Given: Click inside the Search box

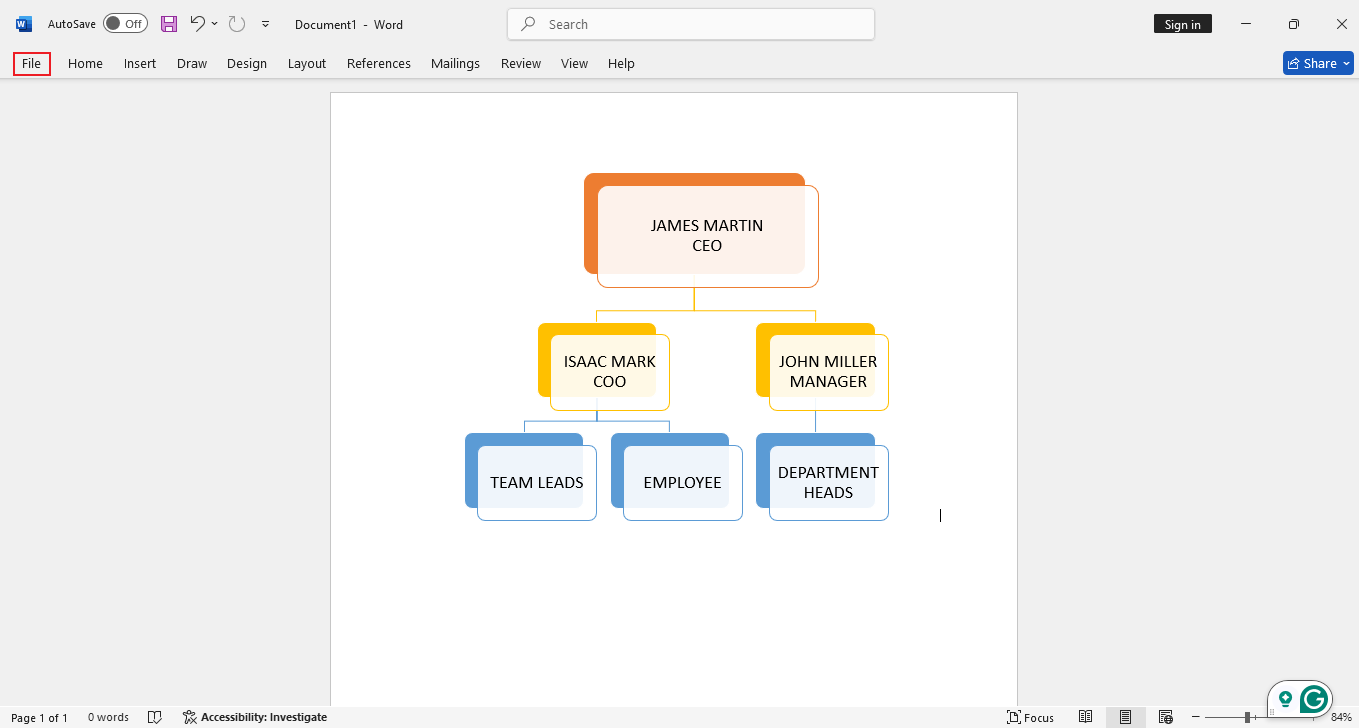Looking at the screenshot, I should [690, 23].
